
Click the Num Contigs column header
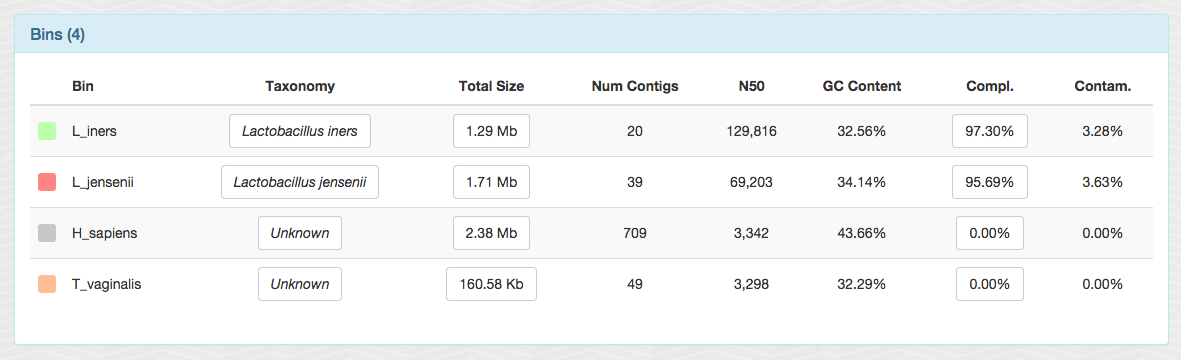click(635, 86)
